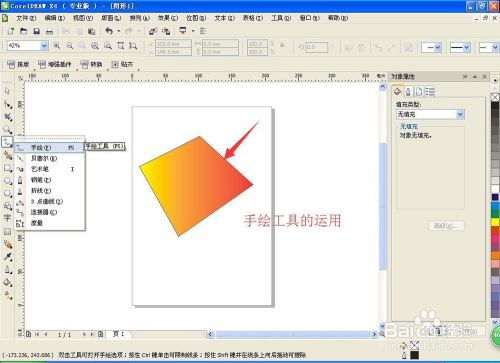This screenshot has height=363, width=500.
Task: Open the zoom level 42% dropdown
Action: [44, 46]
